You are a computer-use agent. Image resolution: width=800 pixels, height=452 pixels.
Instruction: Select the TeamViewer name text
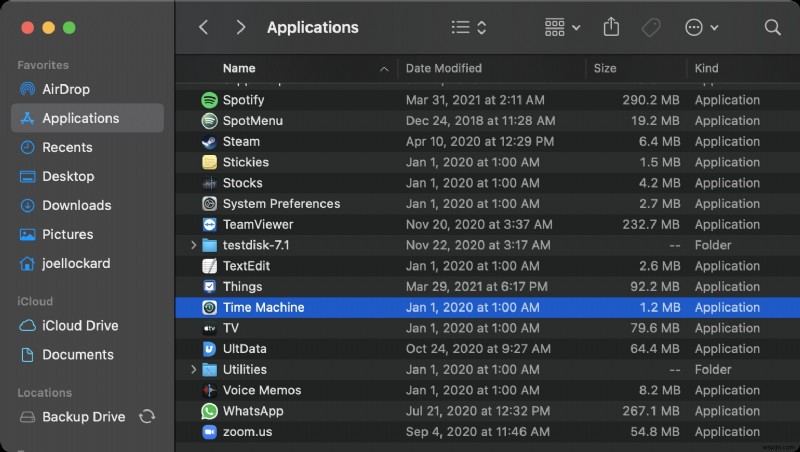[x=258, y=224]
